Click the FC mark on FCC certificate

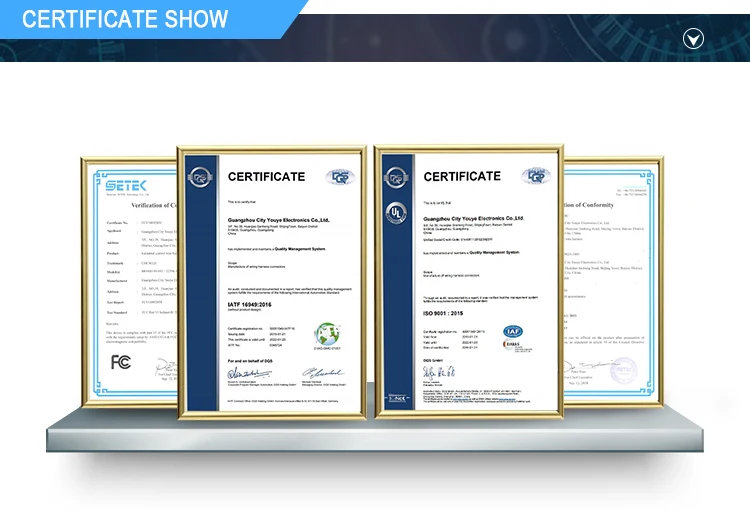tap(121, 360)
